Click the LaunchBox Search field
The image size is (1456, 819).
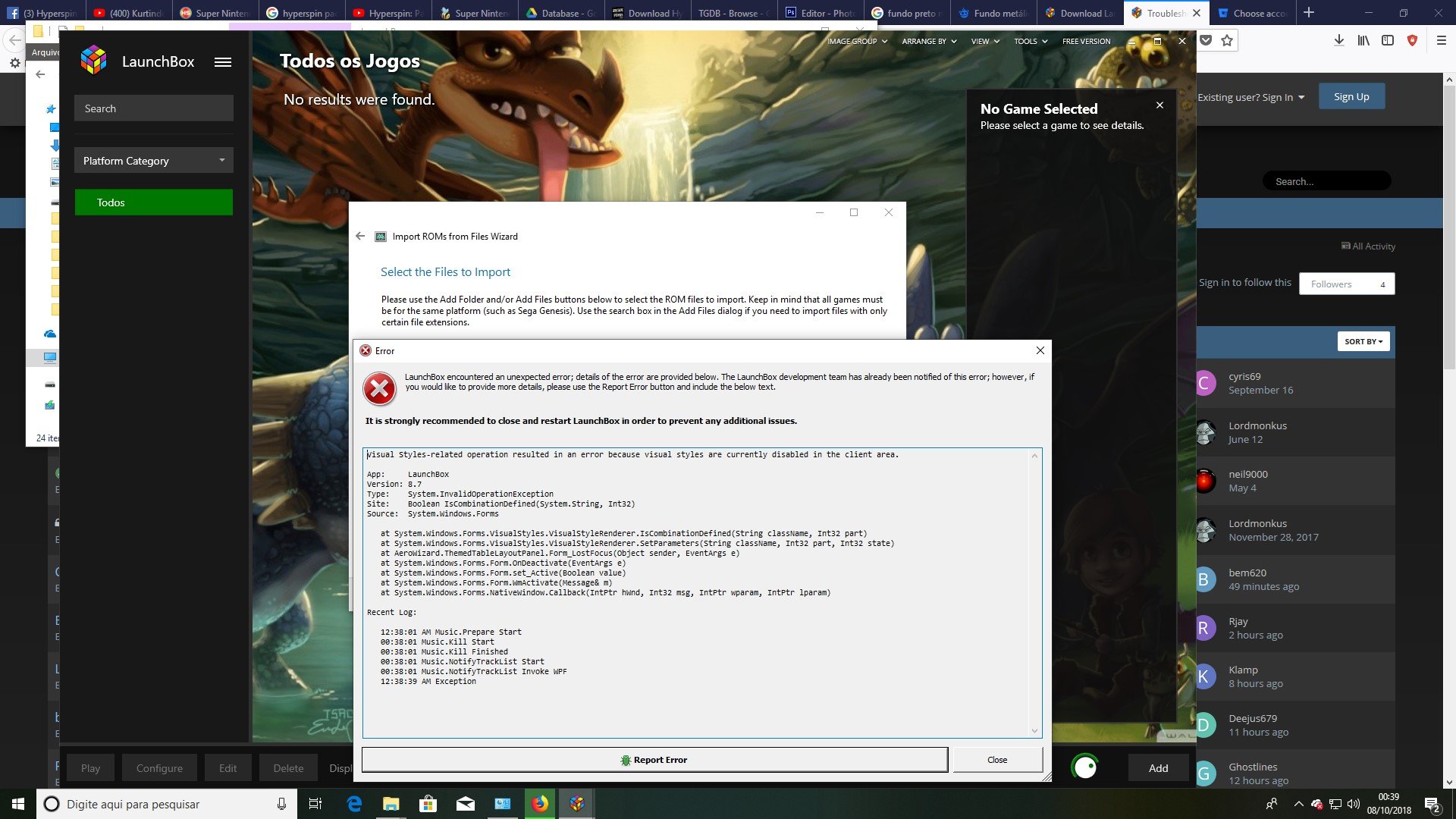tap(154, 108)
